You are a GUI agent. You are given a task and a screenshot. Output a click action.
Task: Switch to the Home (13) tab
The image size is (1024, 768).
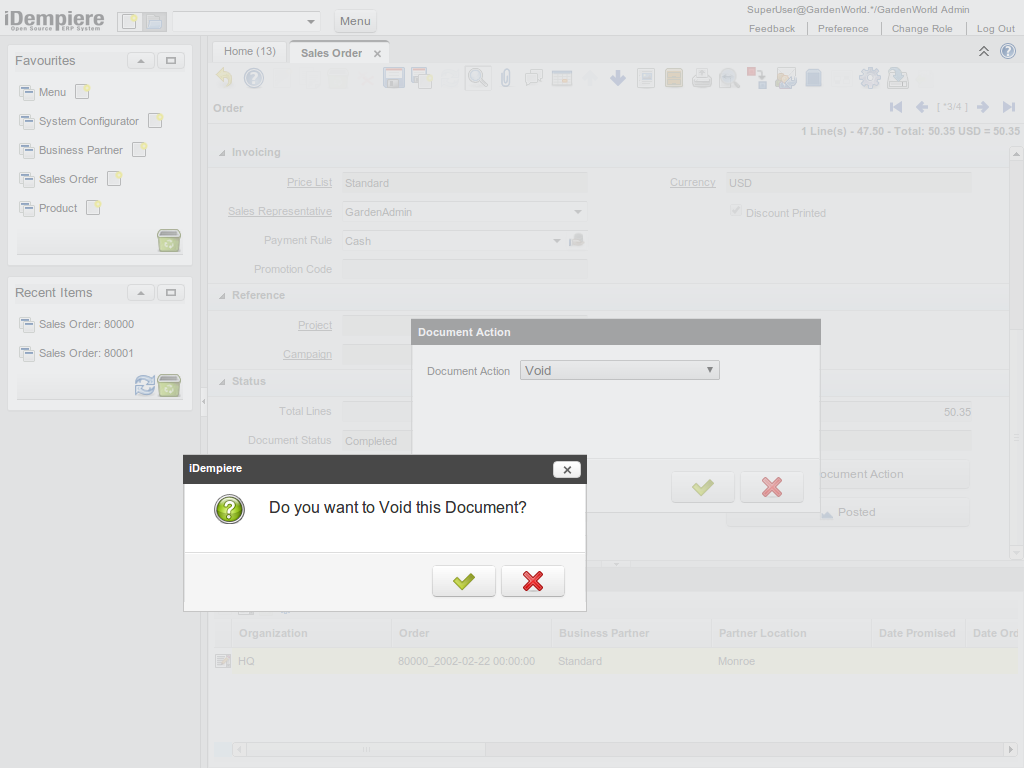point(249,51)
